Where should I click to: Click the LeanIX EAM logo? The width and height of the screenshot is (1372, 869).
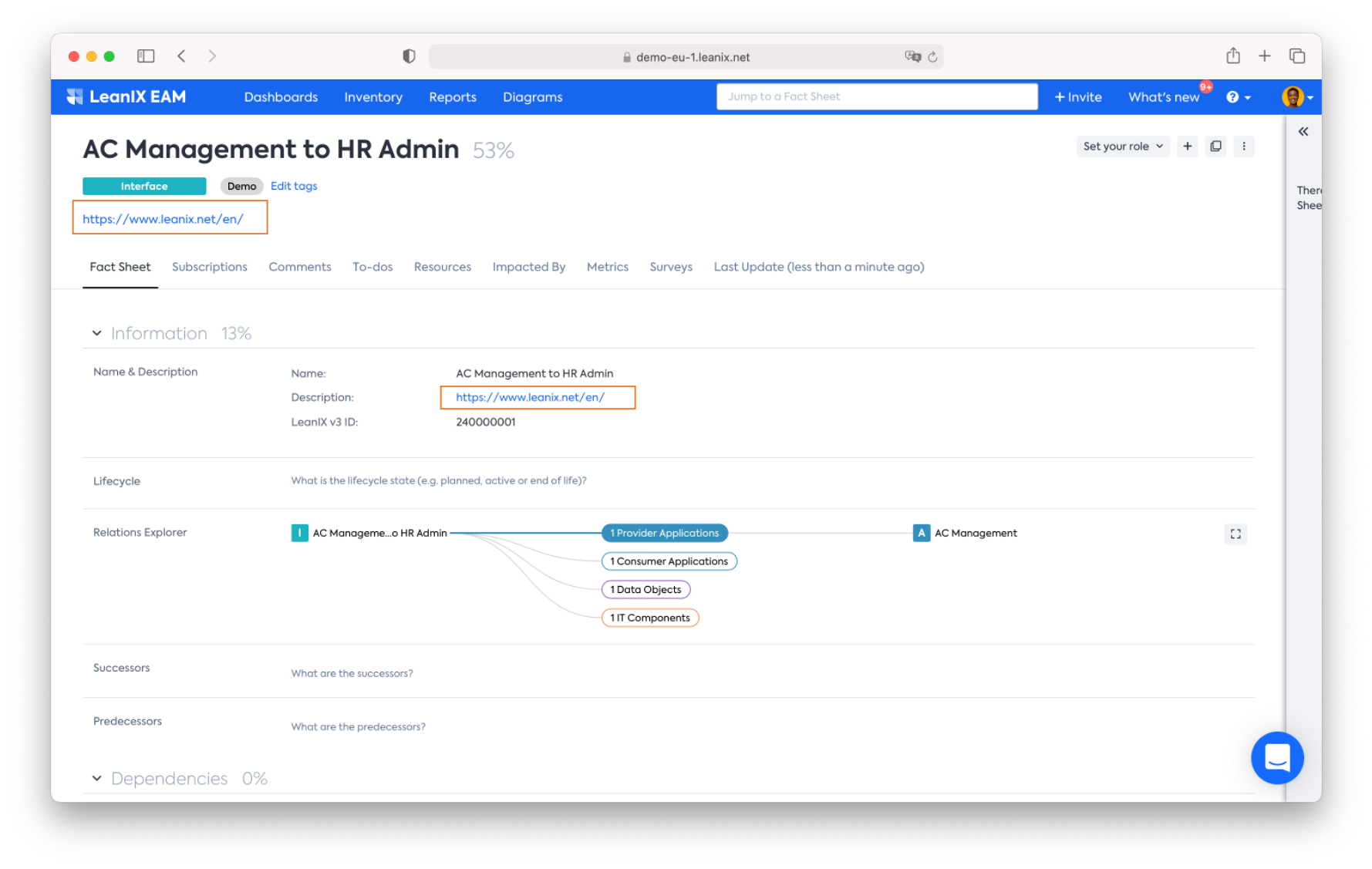126,96
